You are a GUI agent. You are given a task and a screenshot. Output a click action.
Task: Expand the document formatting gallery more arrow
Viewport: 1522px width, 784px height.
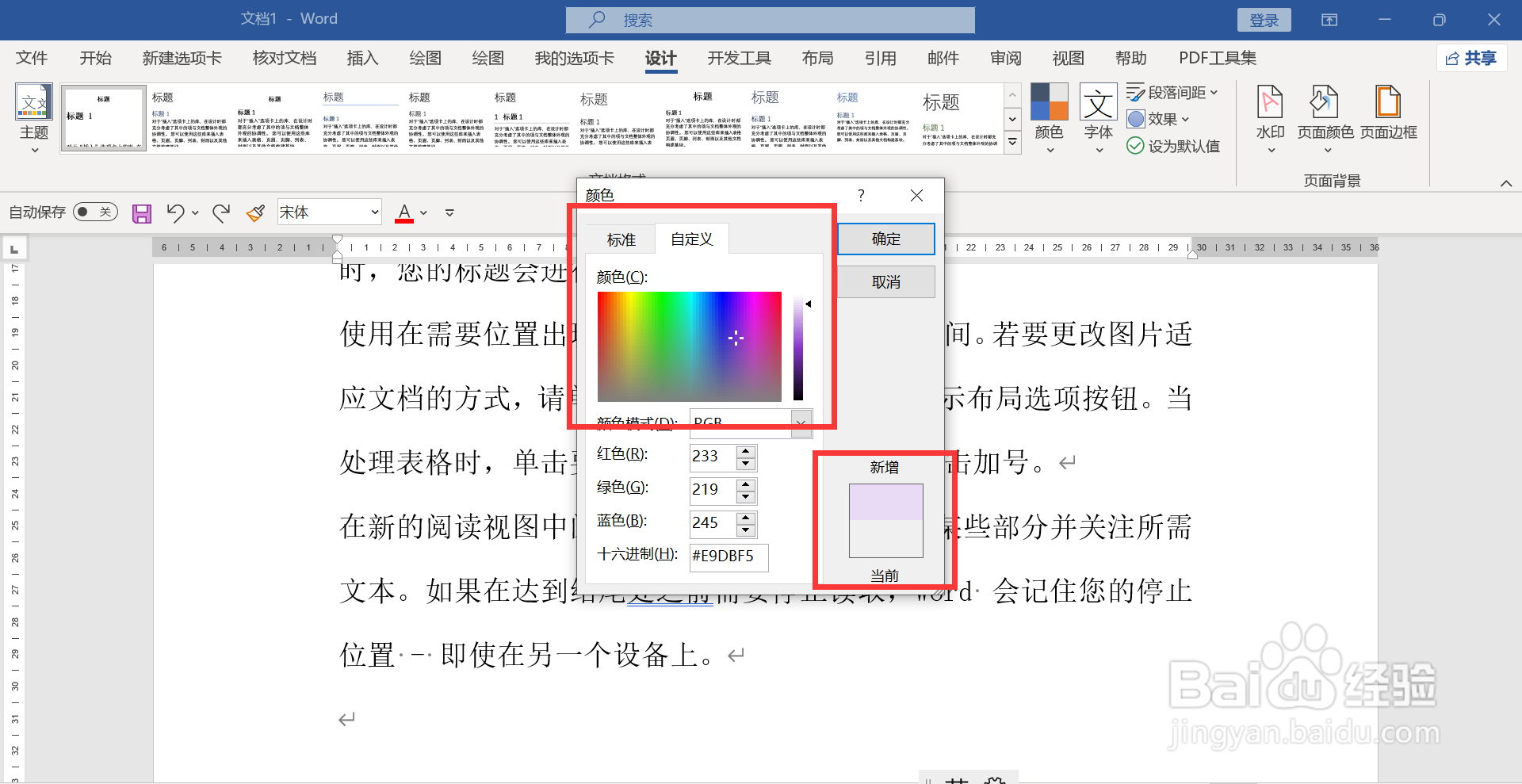(x=1012, y=143)
